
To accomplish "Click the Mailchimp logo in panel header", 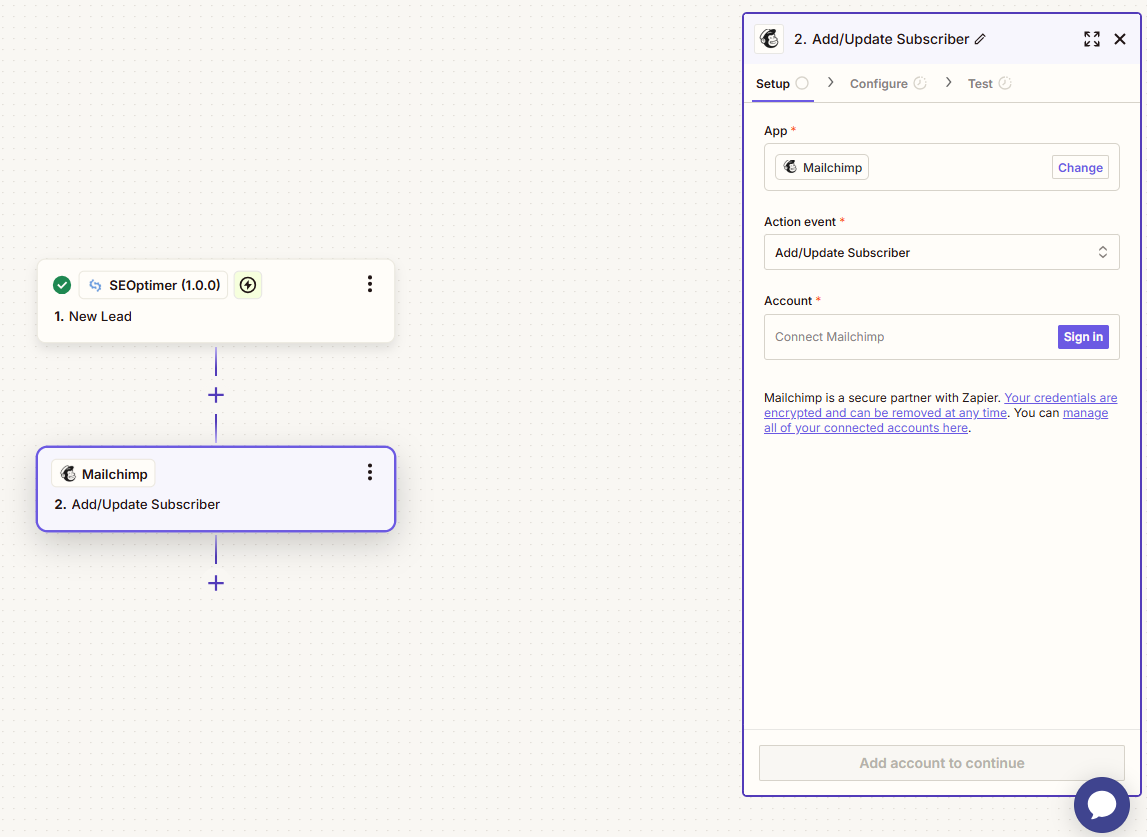I will click(x=769, y=39).
